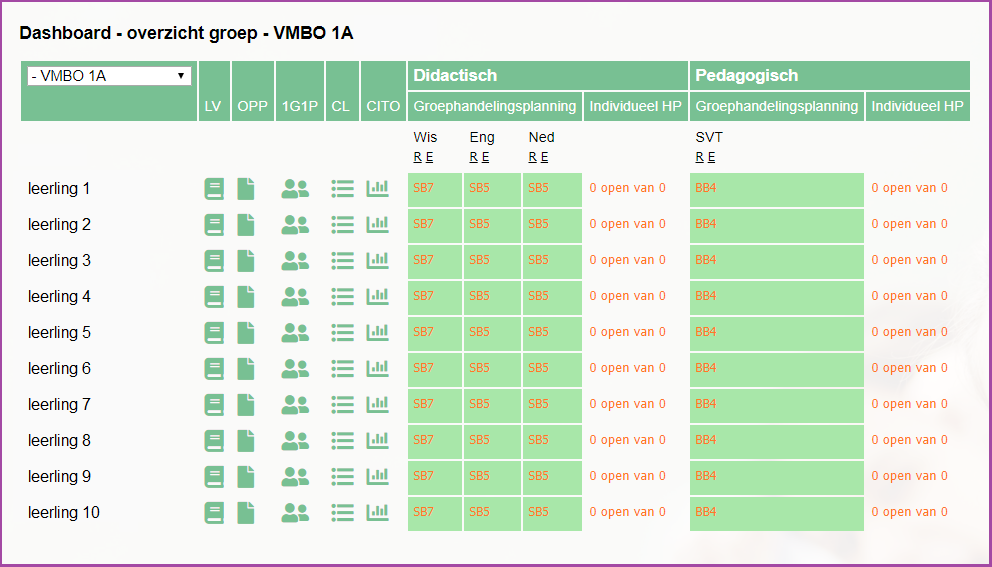
Task: Open the LV book icon for leerling 1
Action: coord(214,189)
